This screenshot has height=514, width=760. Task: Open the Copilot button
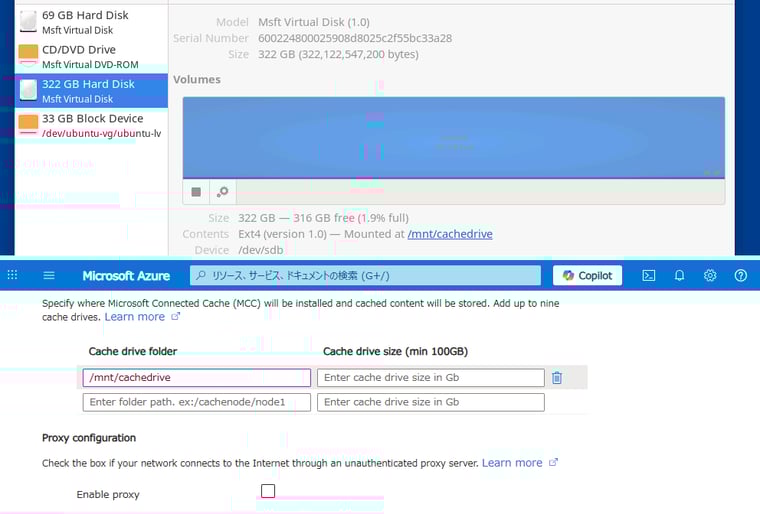(x=587, y=275)
